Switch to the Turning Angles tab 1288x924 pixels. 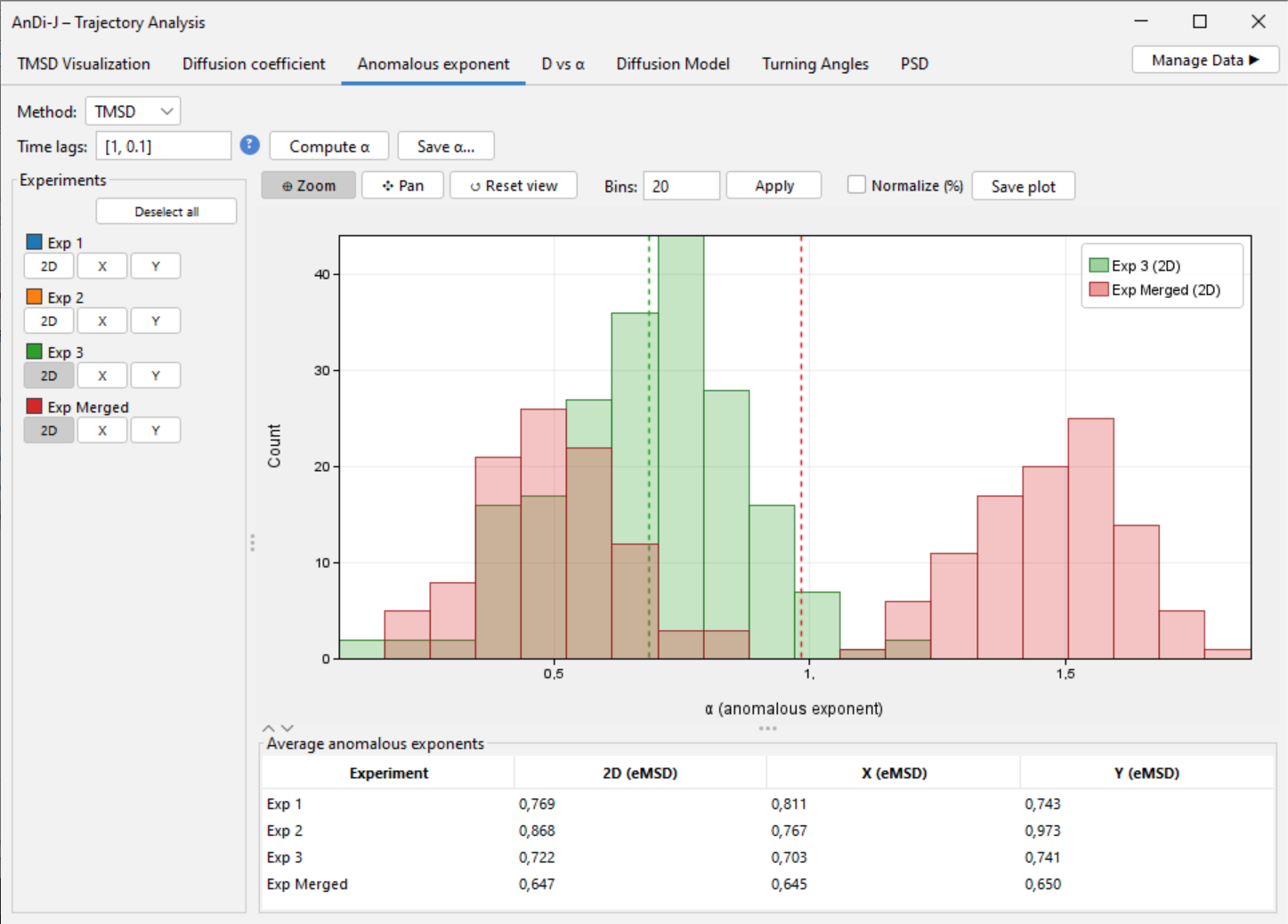[x=815, y=64]
